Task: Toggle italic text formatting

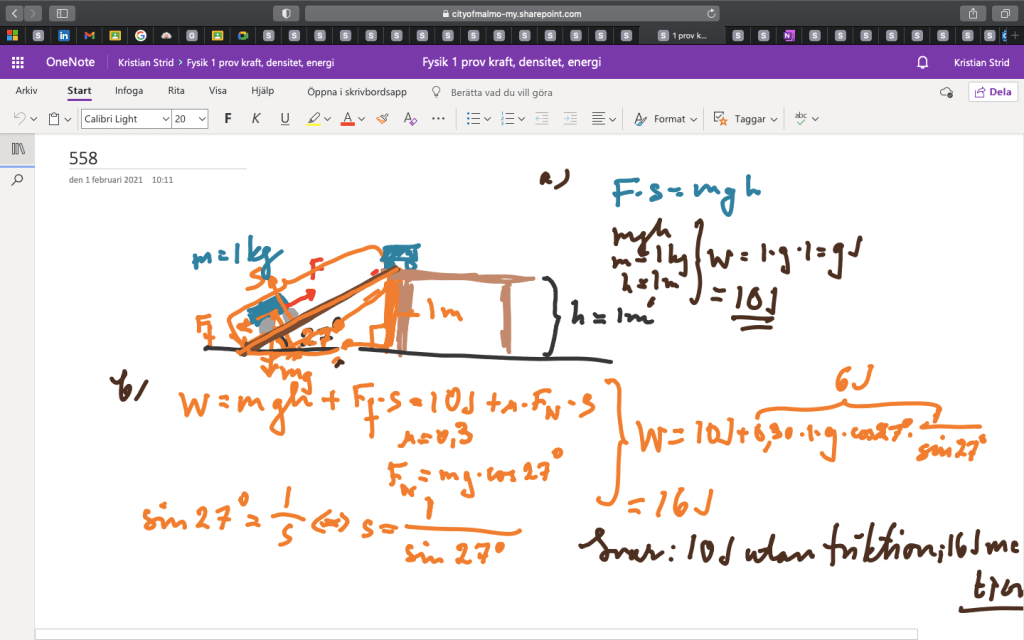Action: [x=256, y=118]
